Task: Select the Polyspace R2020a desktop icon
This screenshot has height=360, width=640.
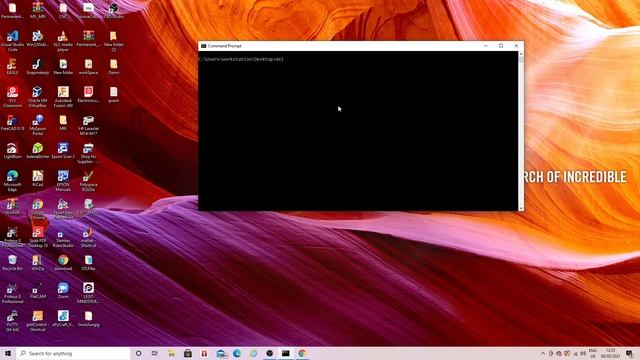Action: [x=88, y=181]
